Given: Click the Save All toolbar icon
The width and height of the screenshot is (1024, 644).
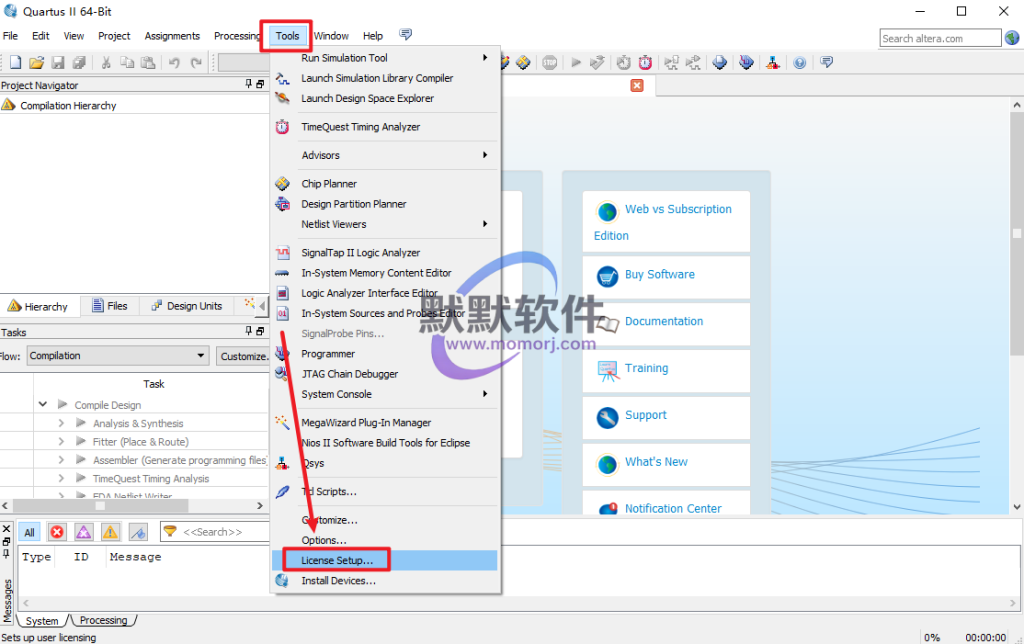Looking at the screenshot, I should [79, 63].
